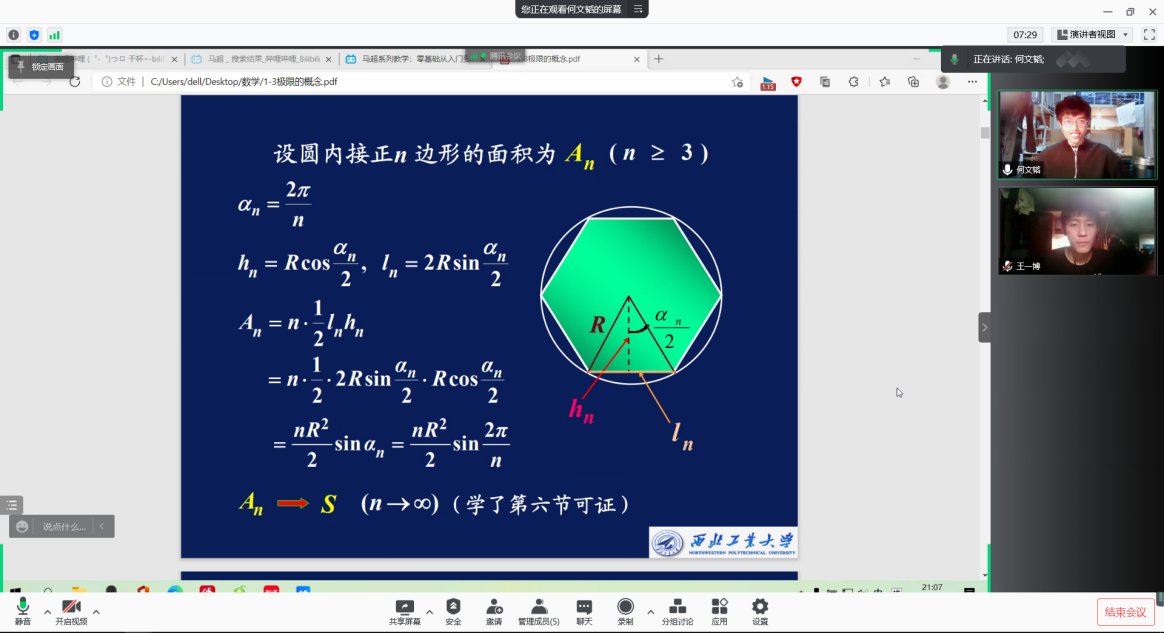Click the 说点什么 chat input box
Image resolution: width=1164 pixels, height=633 pixels.
tap(64, 526)
